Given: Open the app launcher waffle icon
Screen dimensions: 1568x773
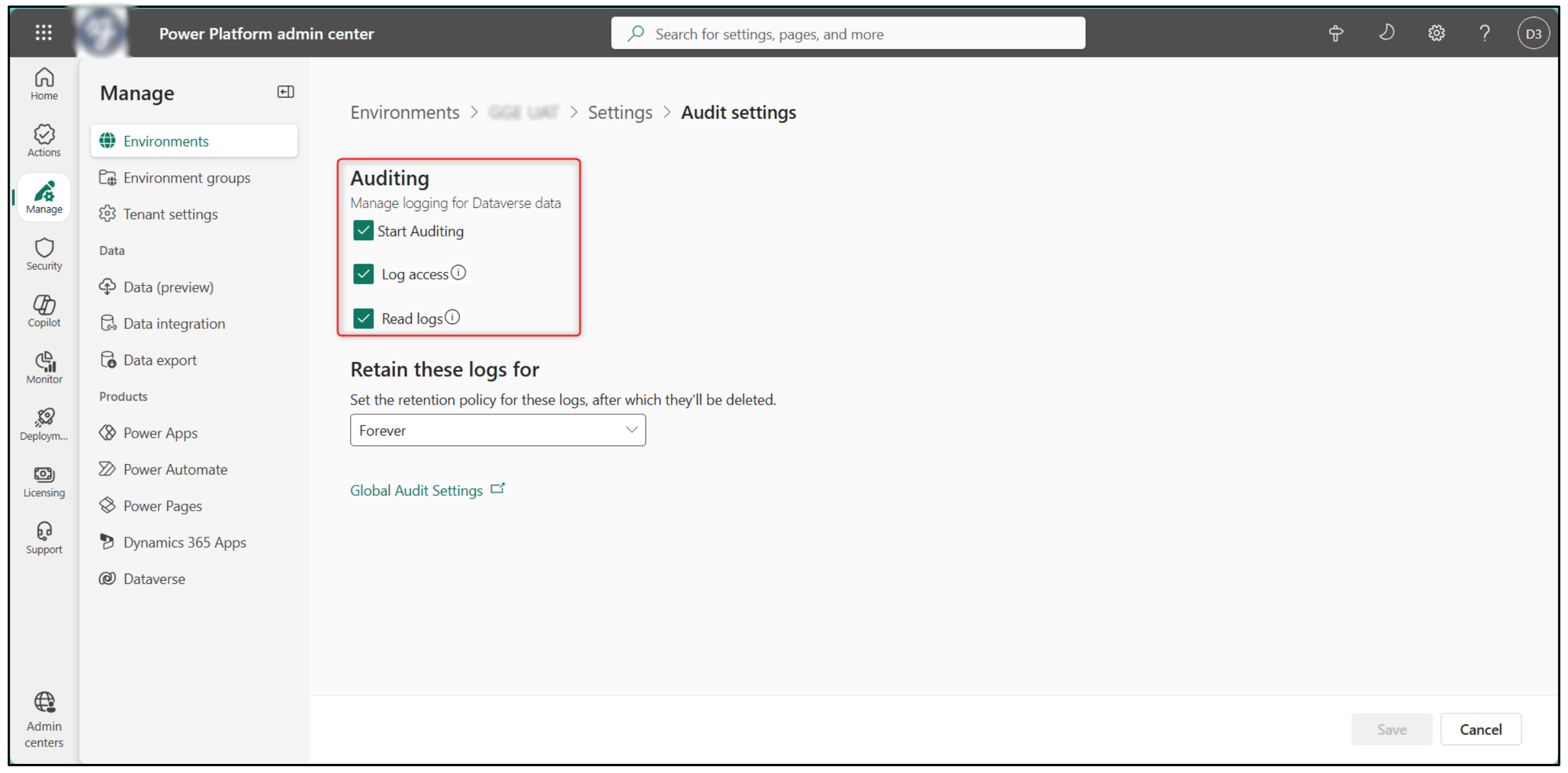Looking at the screenshot, I should click(x=43, y=32).
